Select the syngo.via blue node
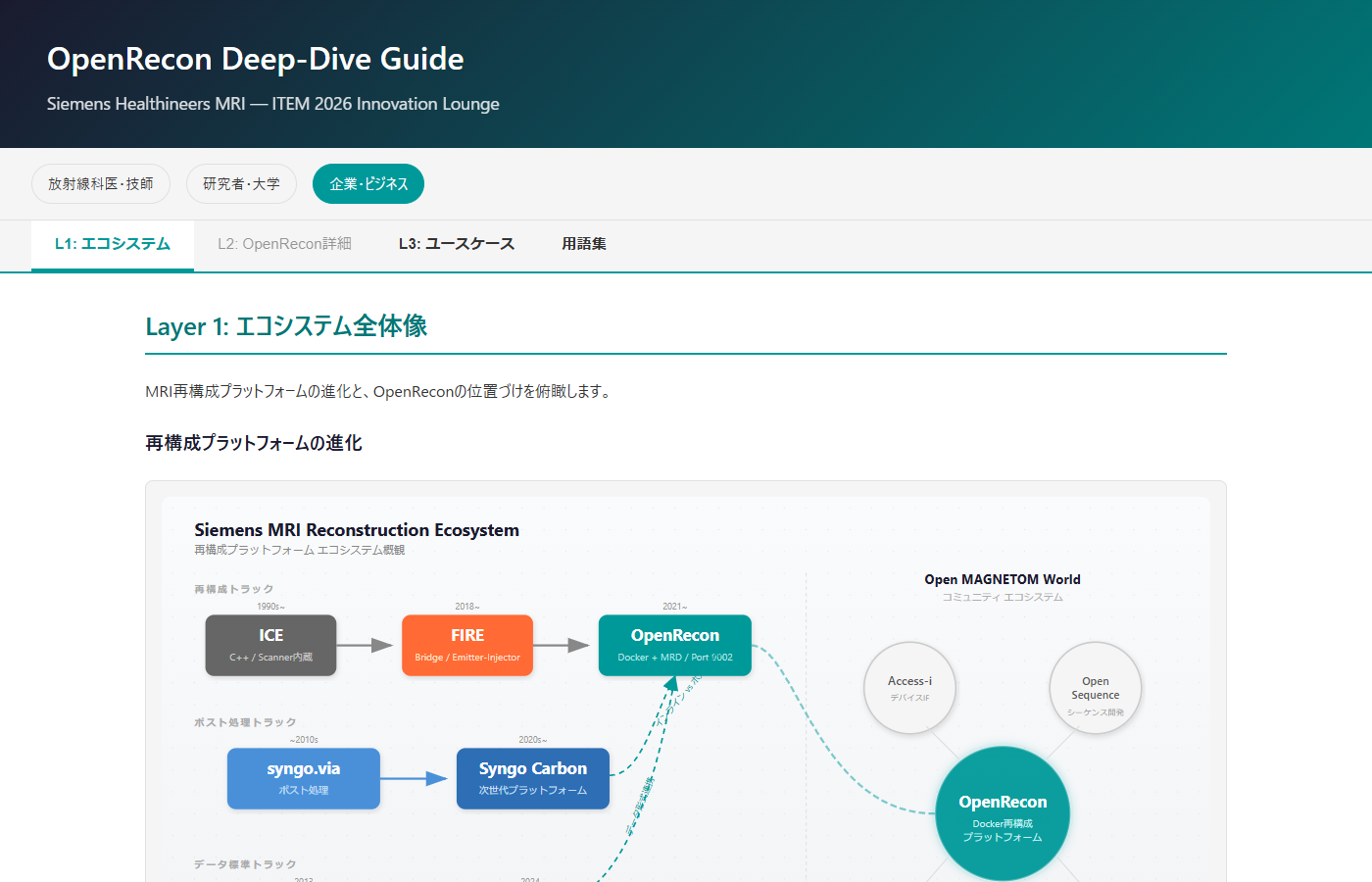Viewport: 1372px width, 882px height. click(x=304, y=778)
